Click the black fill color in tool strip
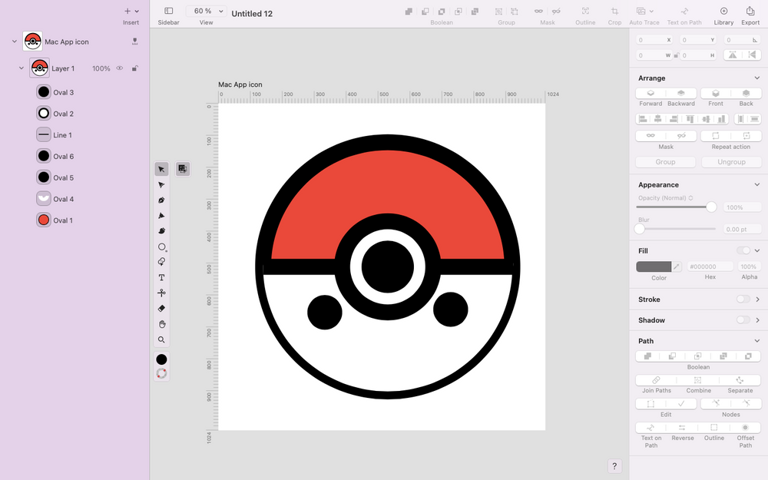Screen dimensions: 768x480 point(161,359)
